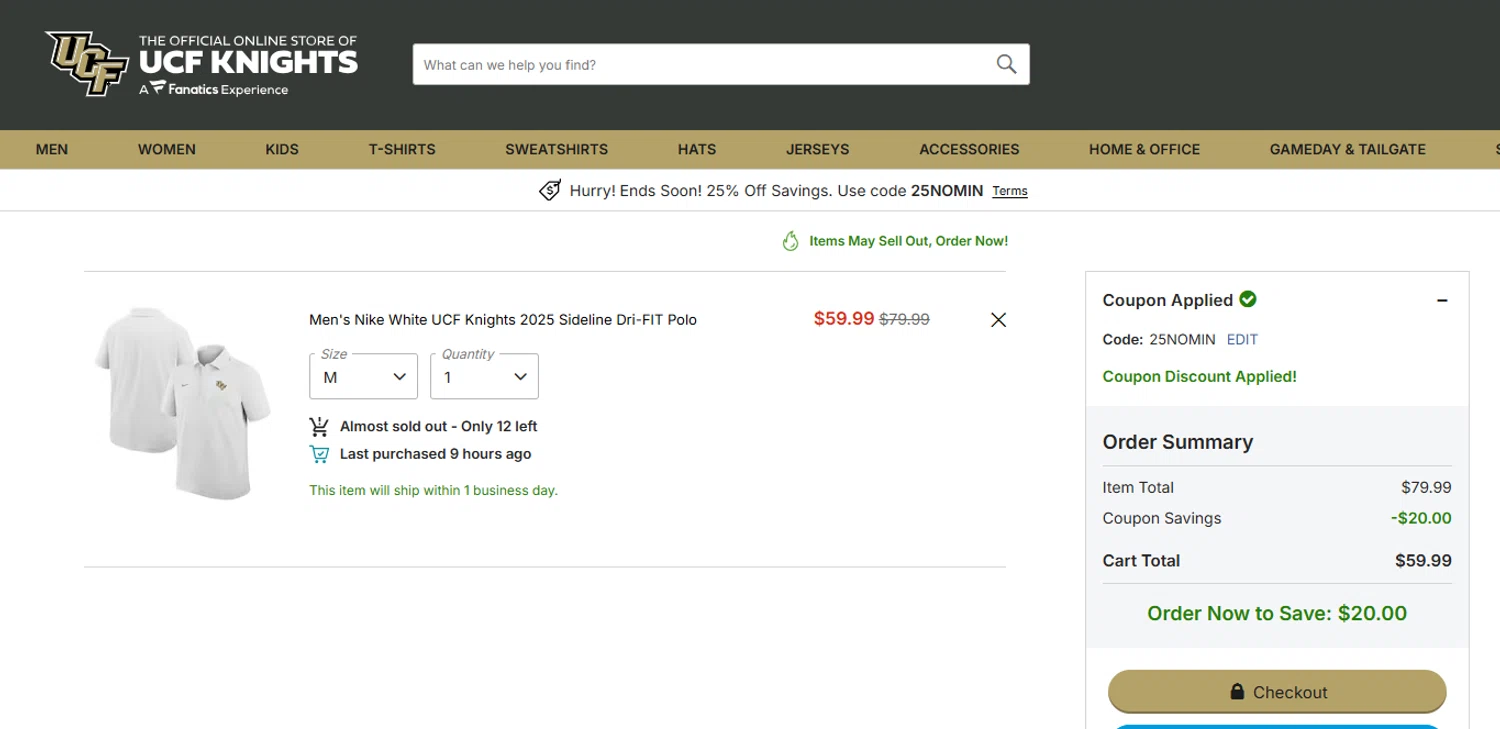
Task: Collapse the Coupon Applied section
Action: tap(1442, 301)
